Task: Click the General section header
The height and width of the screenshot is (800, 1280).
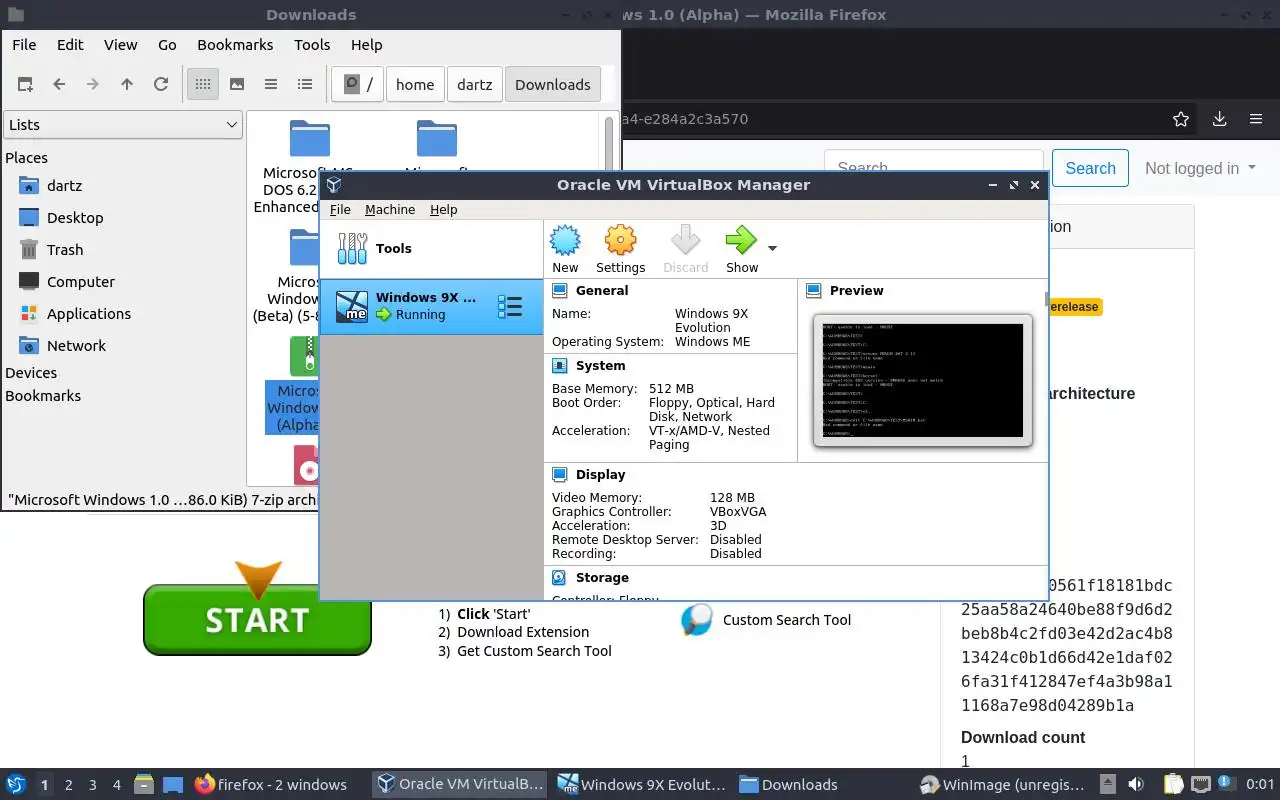Action: pyautogui.click(x=602, y=291)
